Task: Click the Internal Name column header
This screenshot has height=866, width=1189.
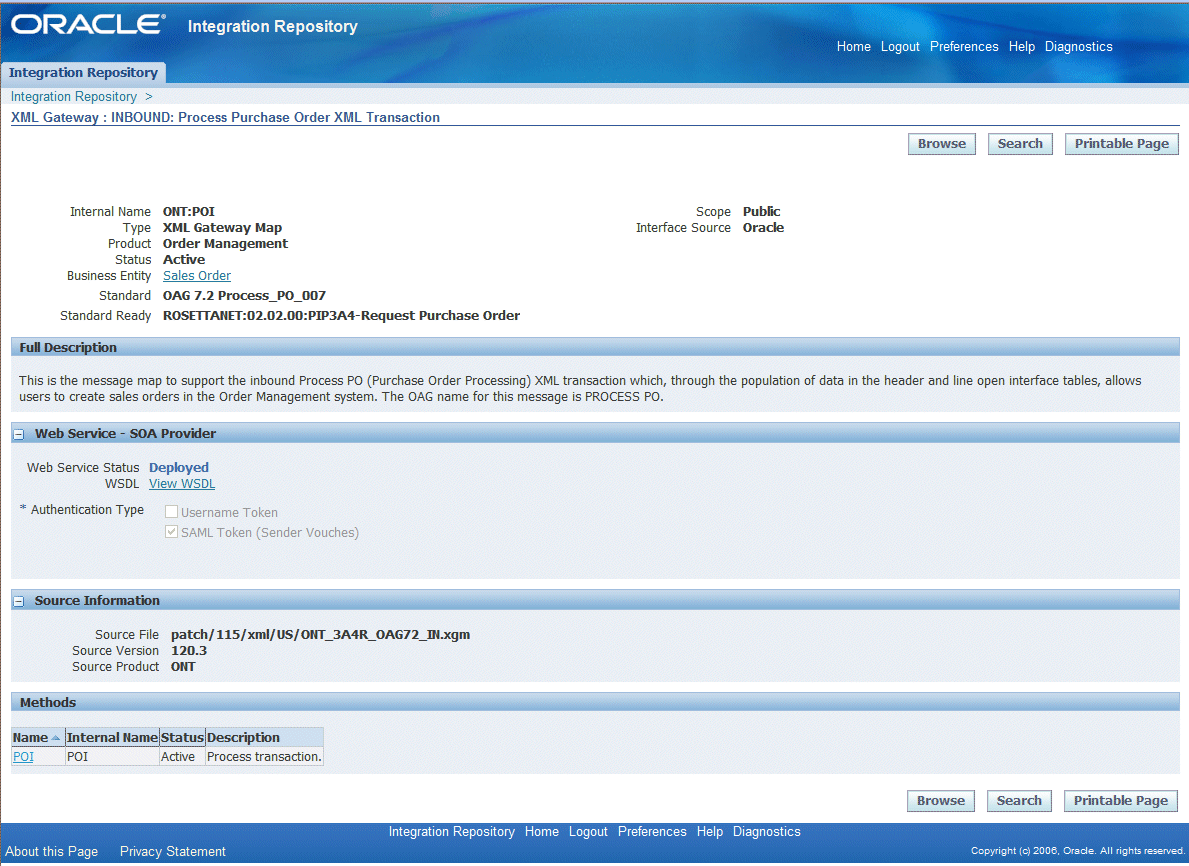Action: click(112, 737)
